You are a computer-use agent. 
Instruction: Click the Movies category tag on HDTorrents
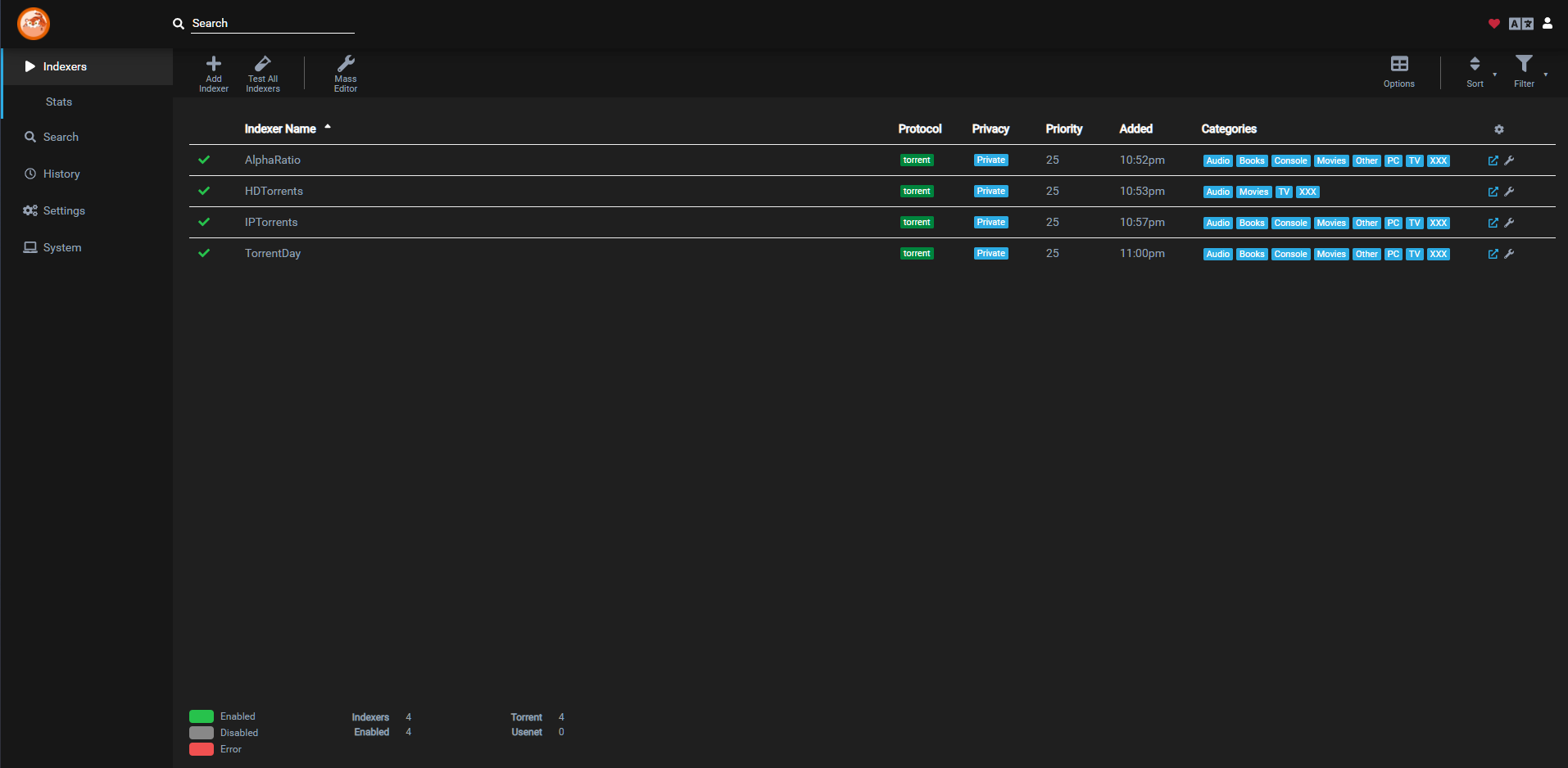[1253, 192]
